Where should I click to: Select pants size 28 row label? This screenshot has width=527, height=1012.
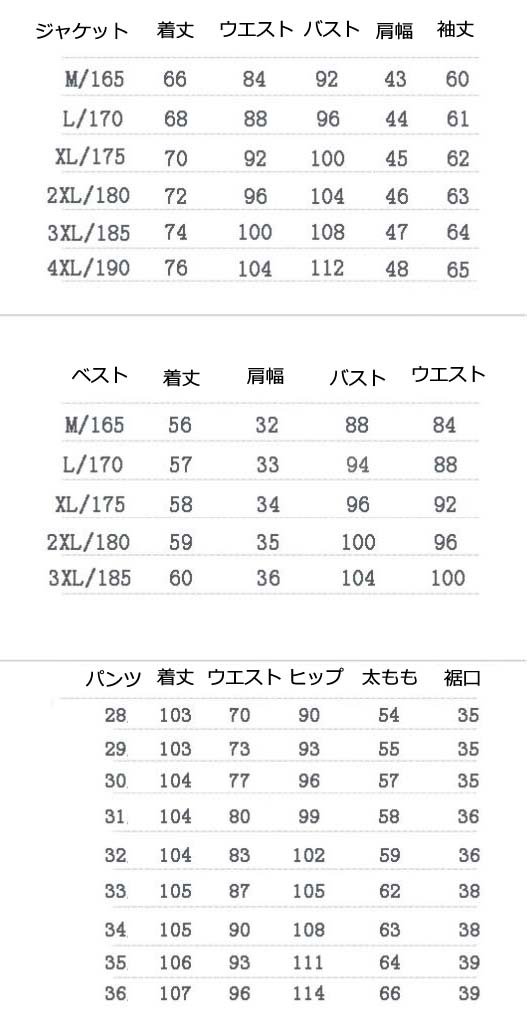pyautogui.click(x=116, y=714)
